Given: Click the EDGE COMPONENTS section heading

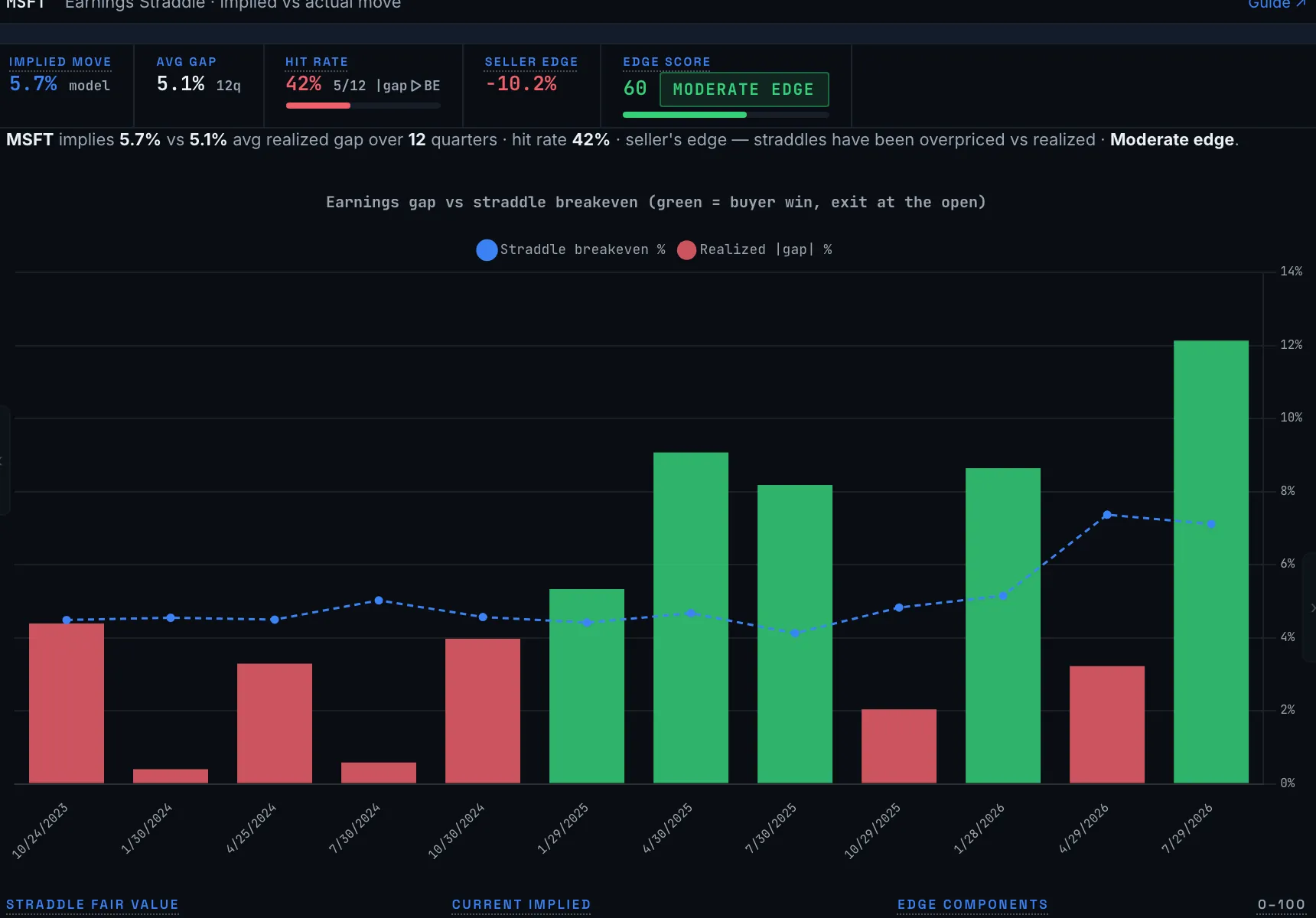Looking at the screenshot, I should [x=972, y=904].
